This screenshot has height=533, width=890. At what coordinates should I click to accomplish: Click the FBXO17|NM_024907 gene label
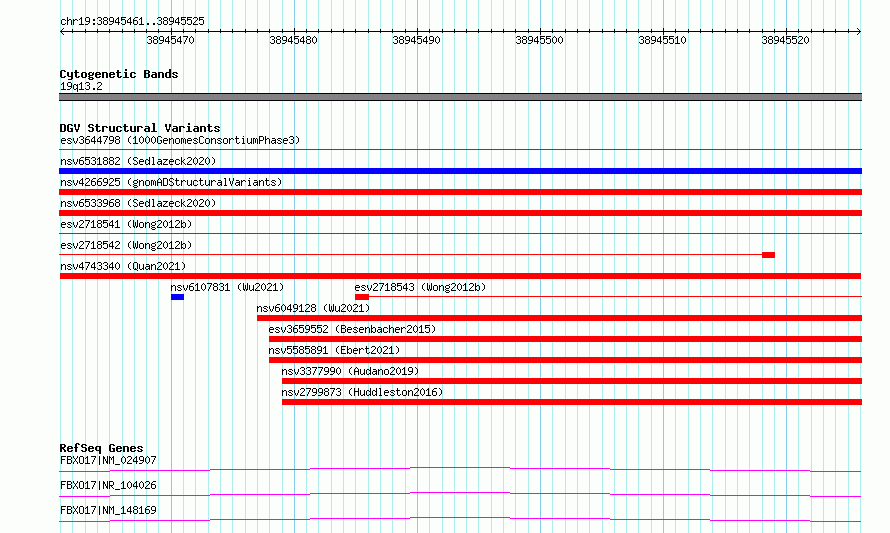click(x=108, y=460)
